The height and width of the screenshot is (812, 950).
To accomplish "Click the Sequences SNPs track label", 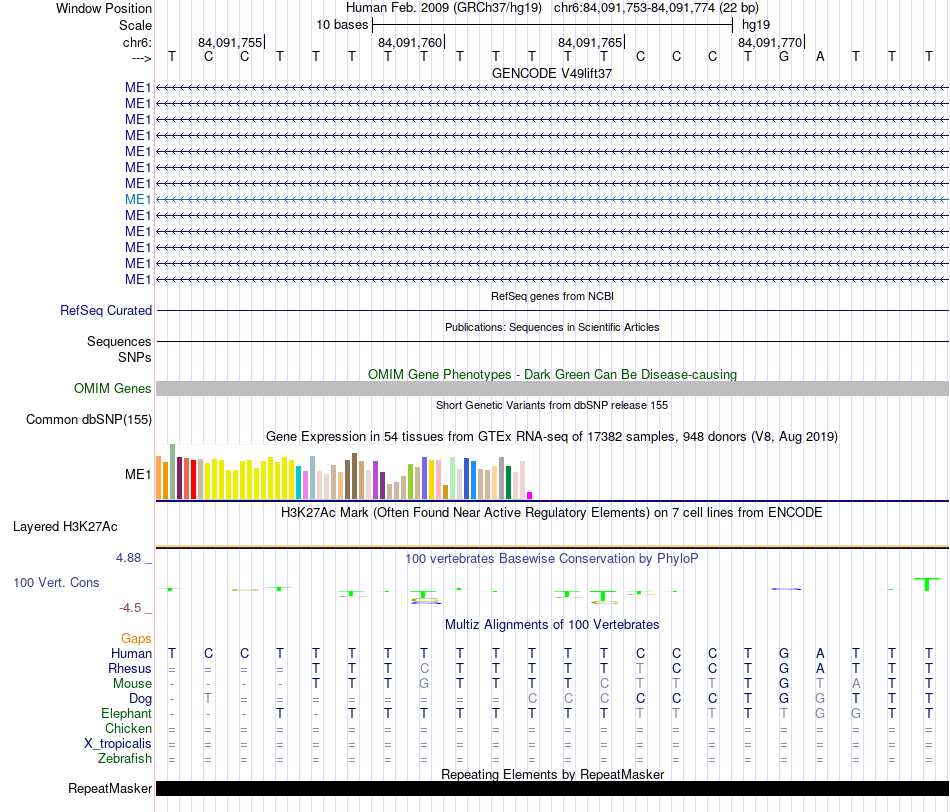I will tap(119, 349).
